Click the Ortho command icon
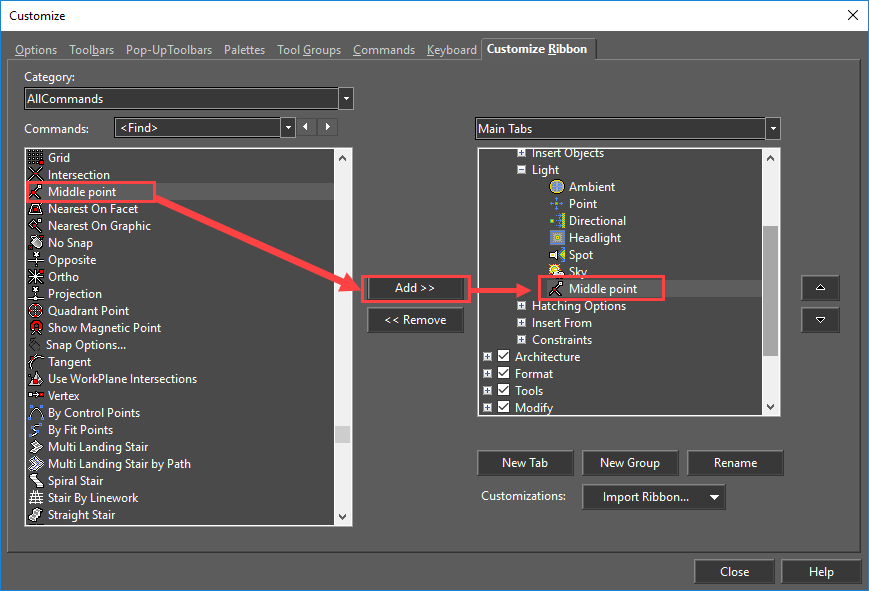869x591 pixels. pos(36,277)
